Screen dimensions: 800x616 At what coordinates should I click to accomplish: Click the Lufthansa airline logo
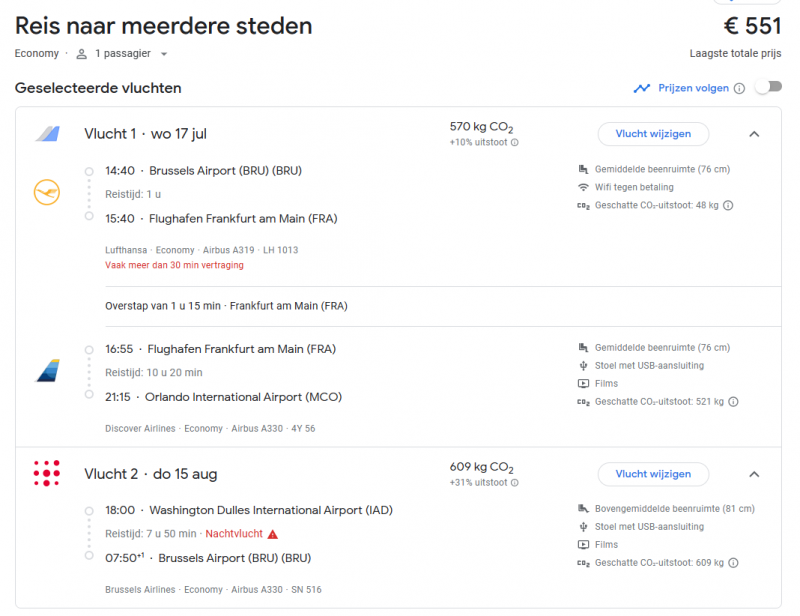(47, 192)
